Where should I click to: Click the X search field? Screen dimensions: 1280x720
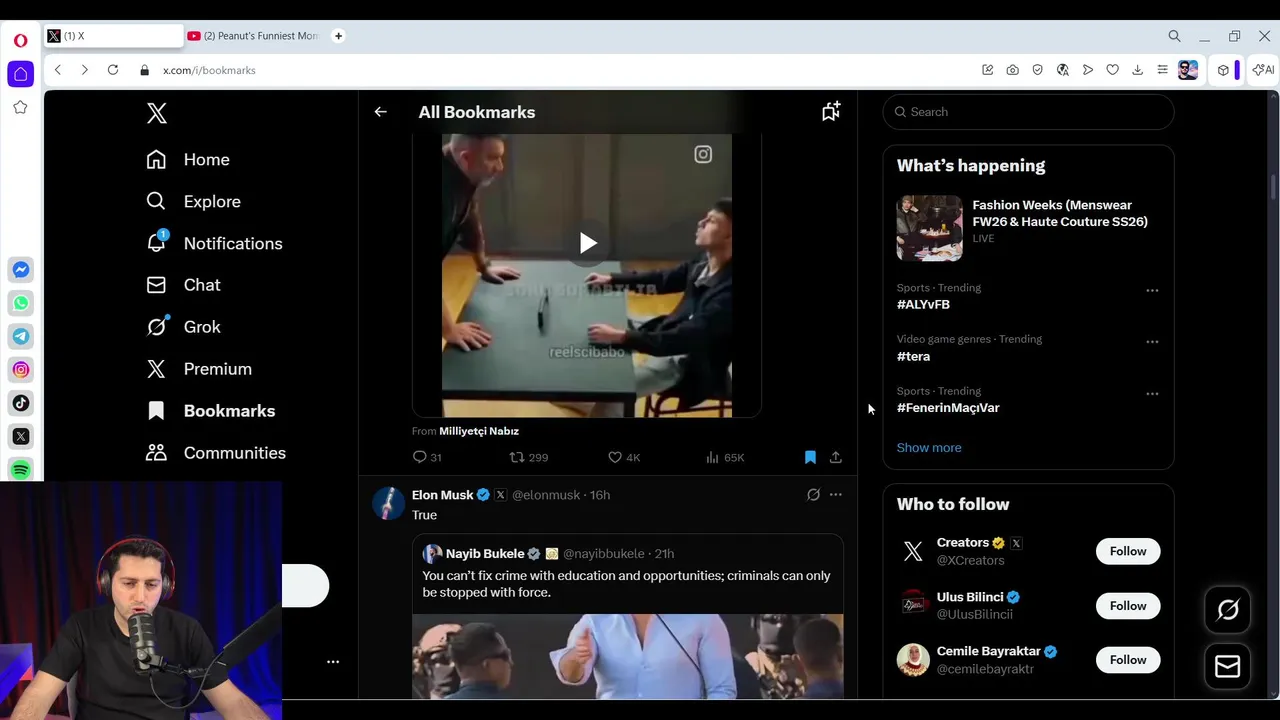pos(1028,112)
